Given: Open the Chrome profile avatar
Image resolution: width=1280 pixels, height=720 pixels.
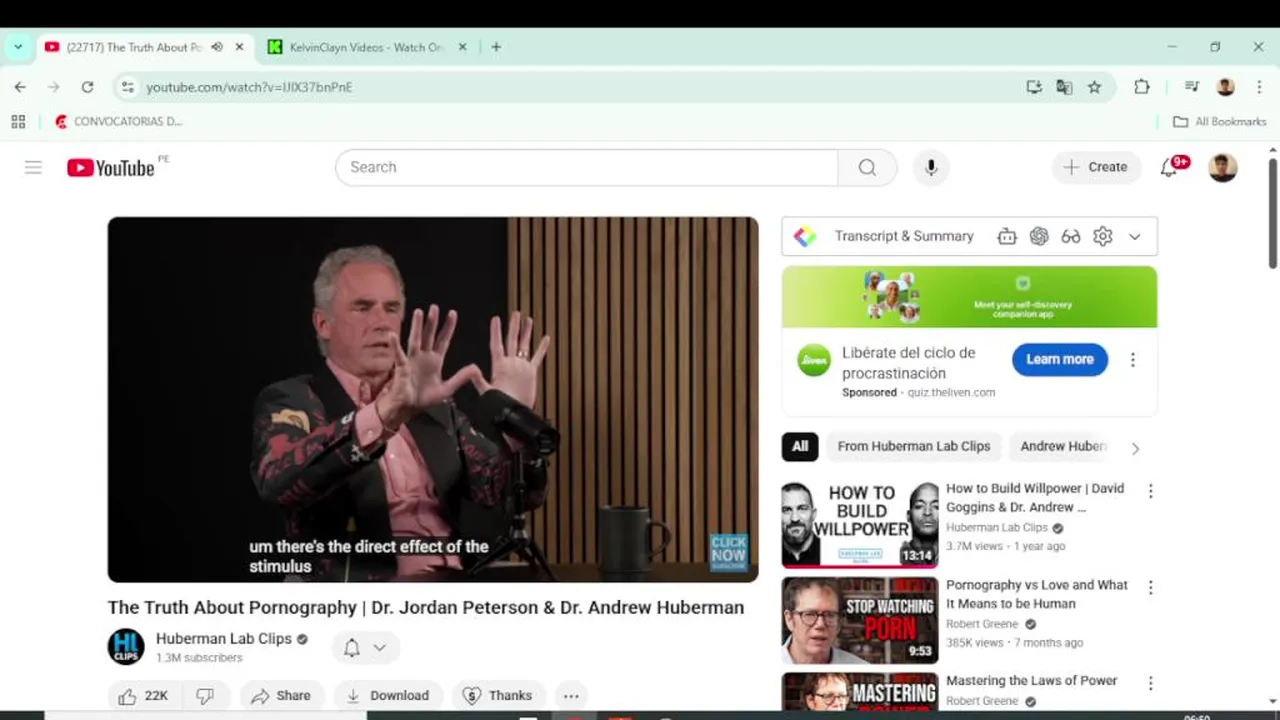Looking at the screenshot, I should [x=1225, y=87].
